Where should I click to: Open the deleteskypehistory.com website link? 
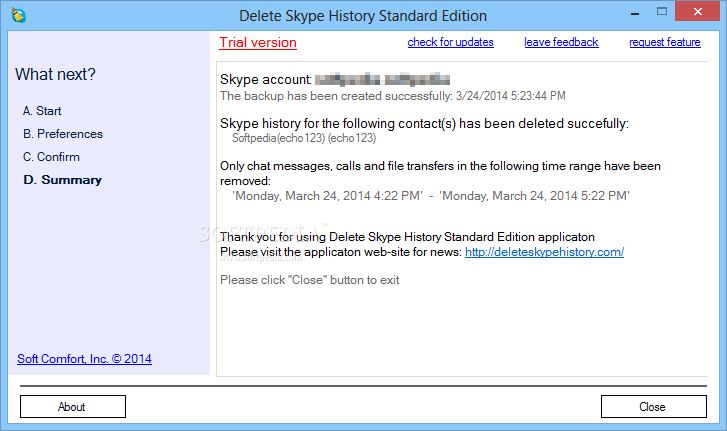click(x=544, y=252)
